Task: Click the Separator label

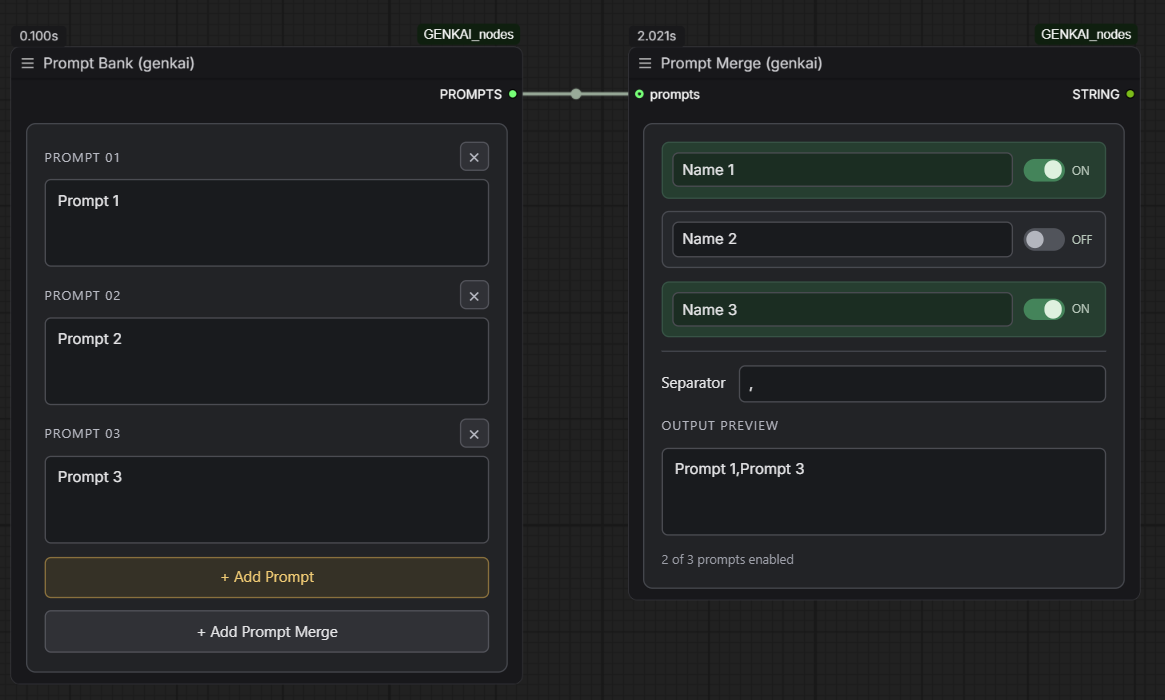Action: pos(693,383)
